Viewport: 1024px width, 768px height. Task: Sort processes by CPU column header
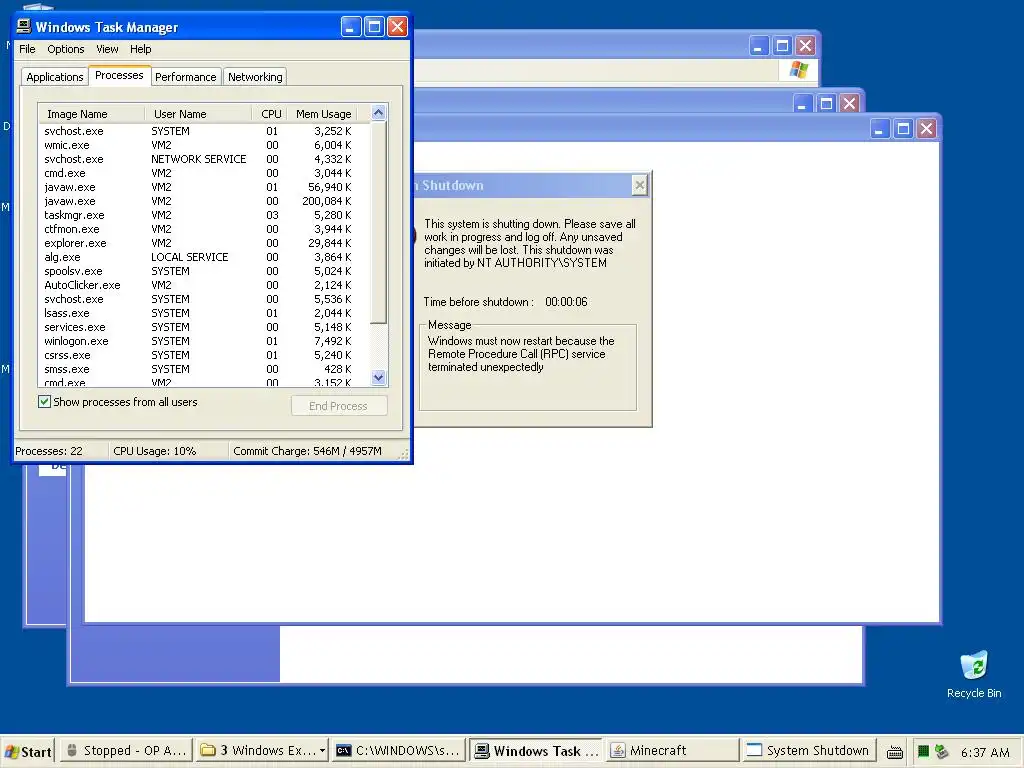[x=270, y=114]
